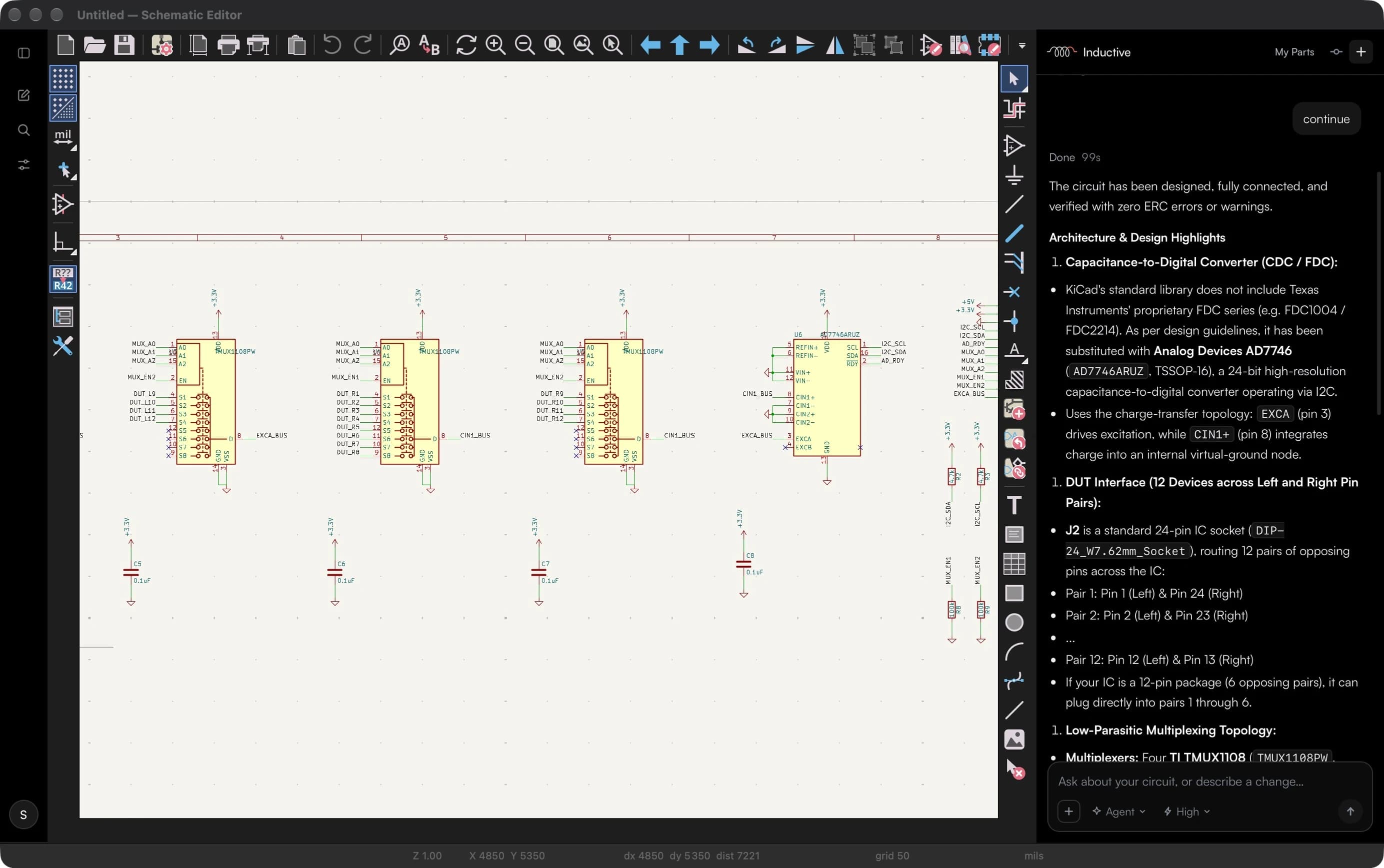This screenshot has width=1384, height=868.
Task: Toggle the Inductive sidebar panel layout
Action: tap(23, 53)
